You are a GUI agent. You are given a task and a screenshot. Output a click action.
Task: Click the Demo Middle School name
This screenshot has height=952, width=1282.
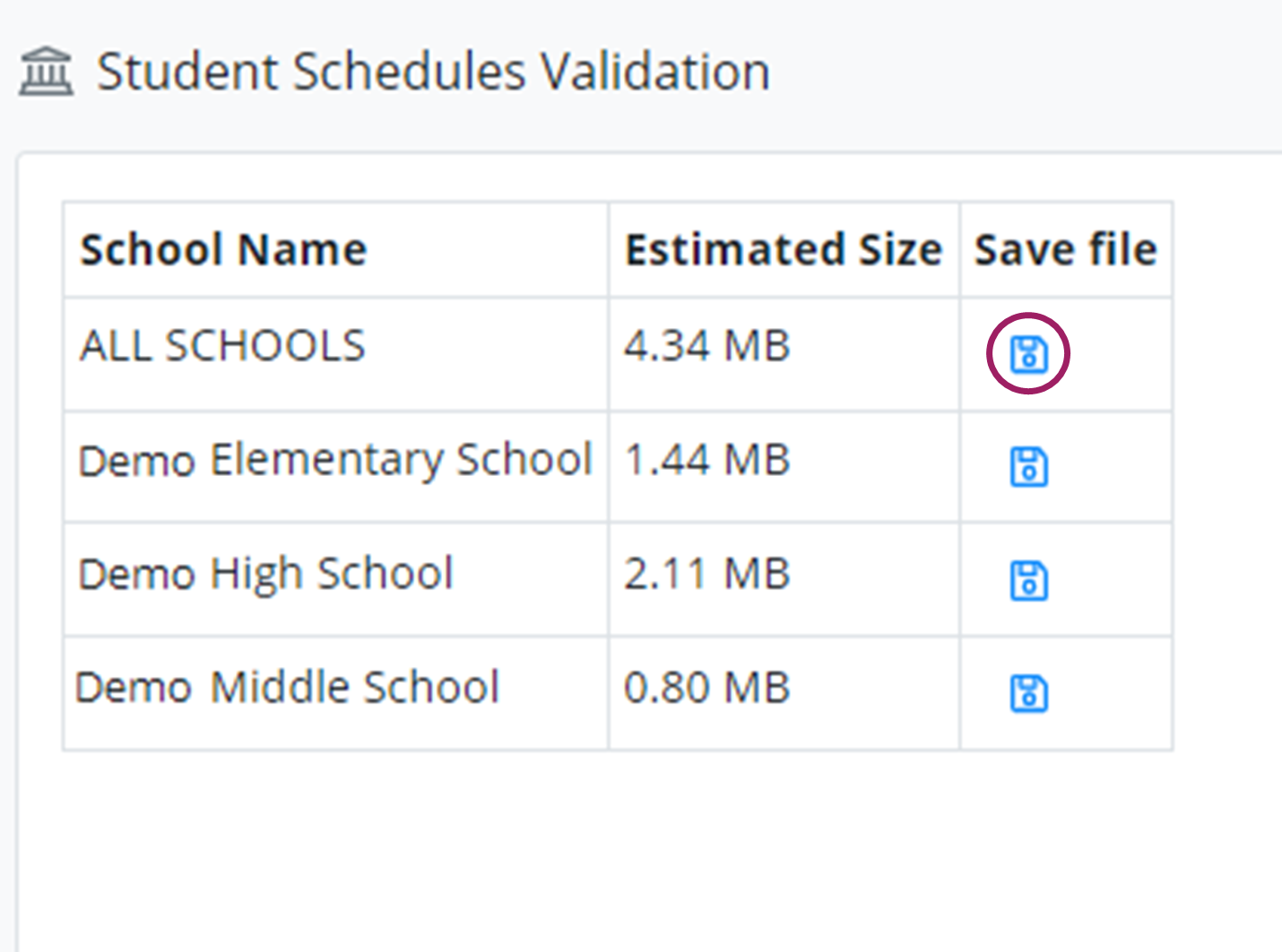click(x=288, y=688)
